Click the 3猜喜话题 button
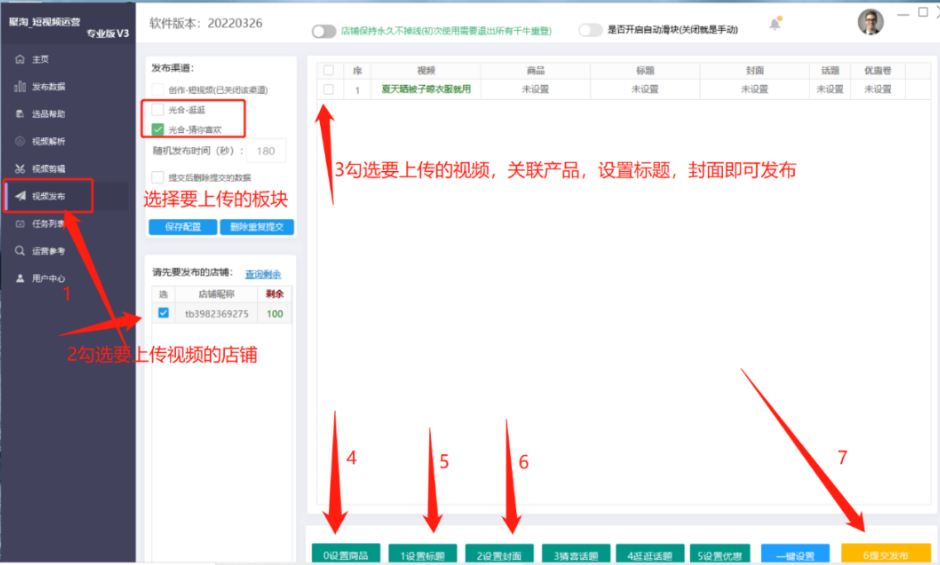 (x=576, y=555)
